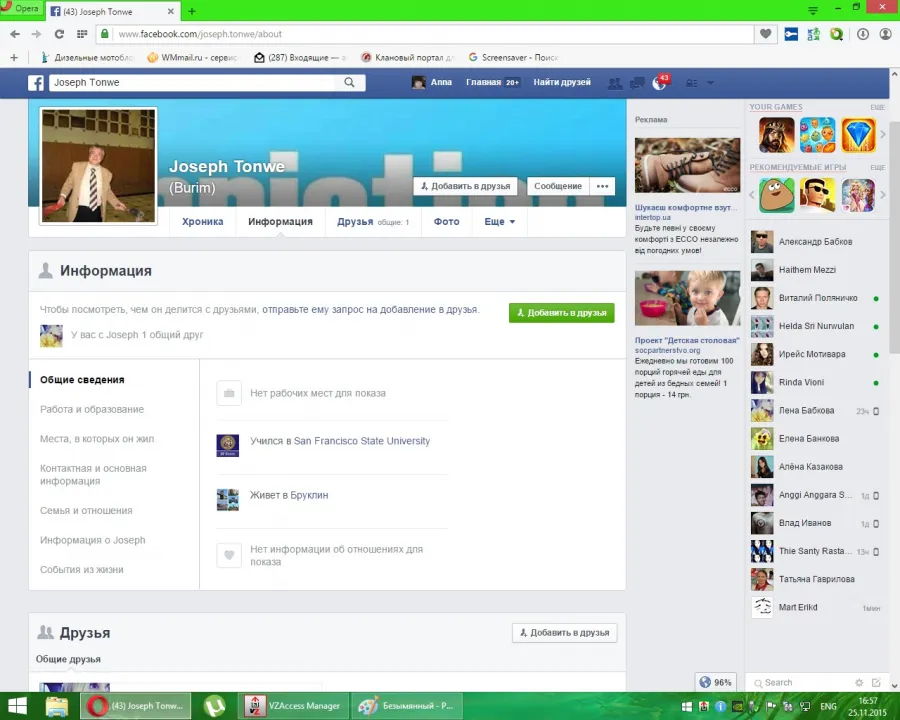This screenshot has height=720, width=900.
Task: Open chat with Александр Бабков
Action: click(815, 242)
